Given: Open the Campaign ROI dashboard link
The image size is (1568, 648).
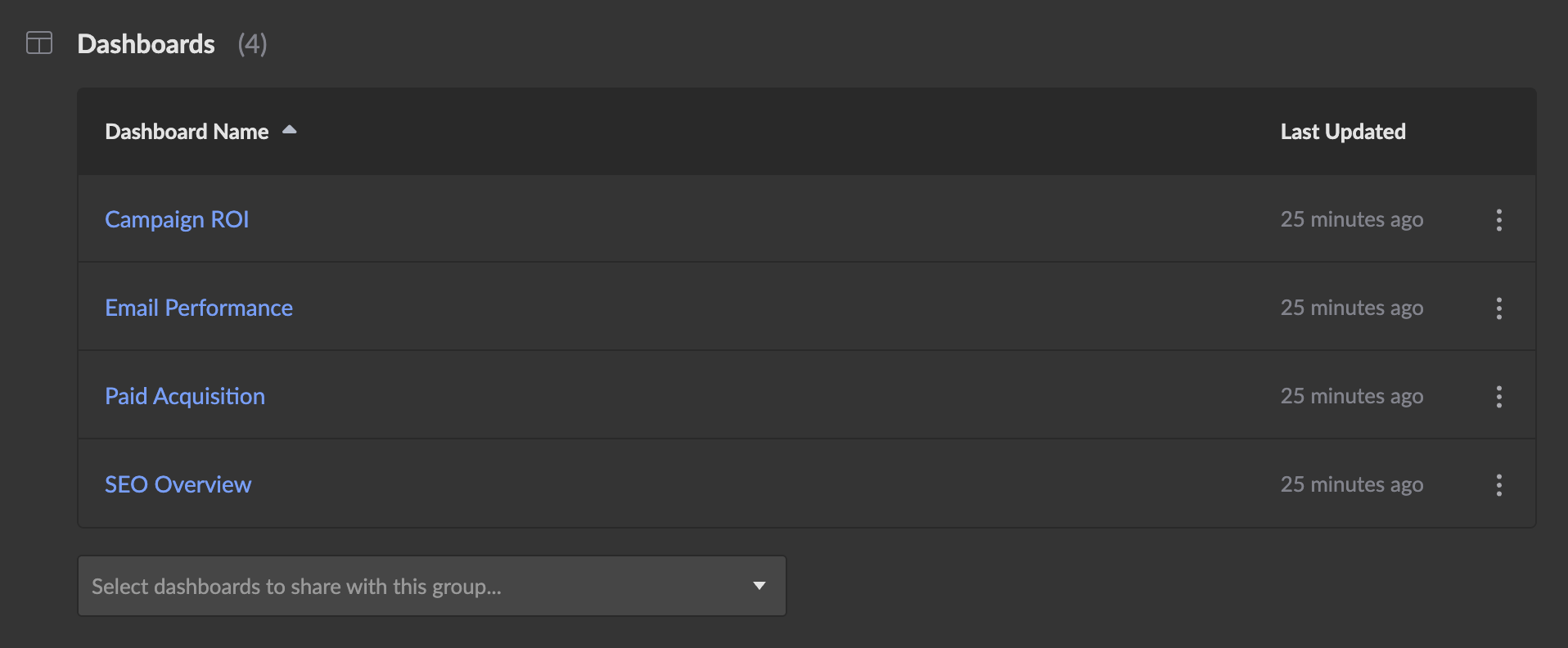Looking at the screenshot, I should tap(177, 219).
